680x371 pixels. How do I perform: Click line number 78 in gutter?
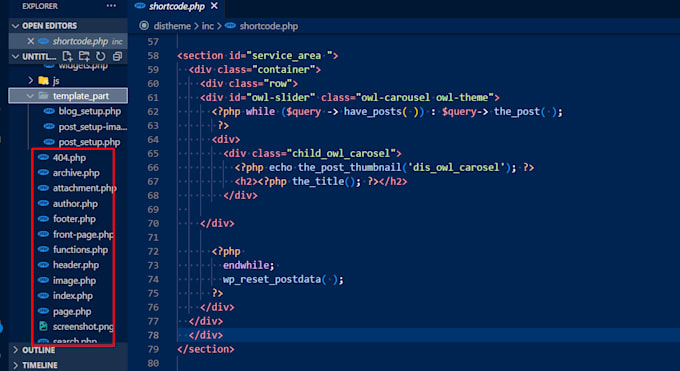pos(153,335)
